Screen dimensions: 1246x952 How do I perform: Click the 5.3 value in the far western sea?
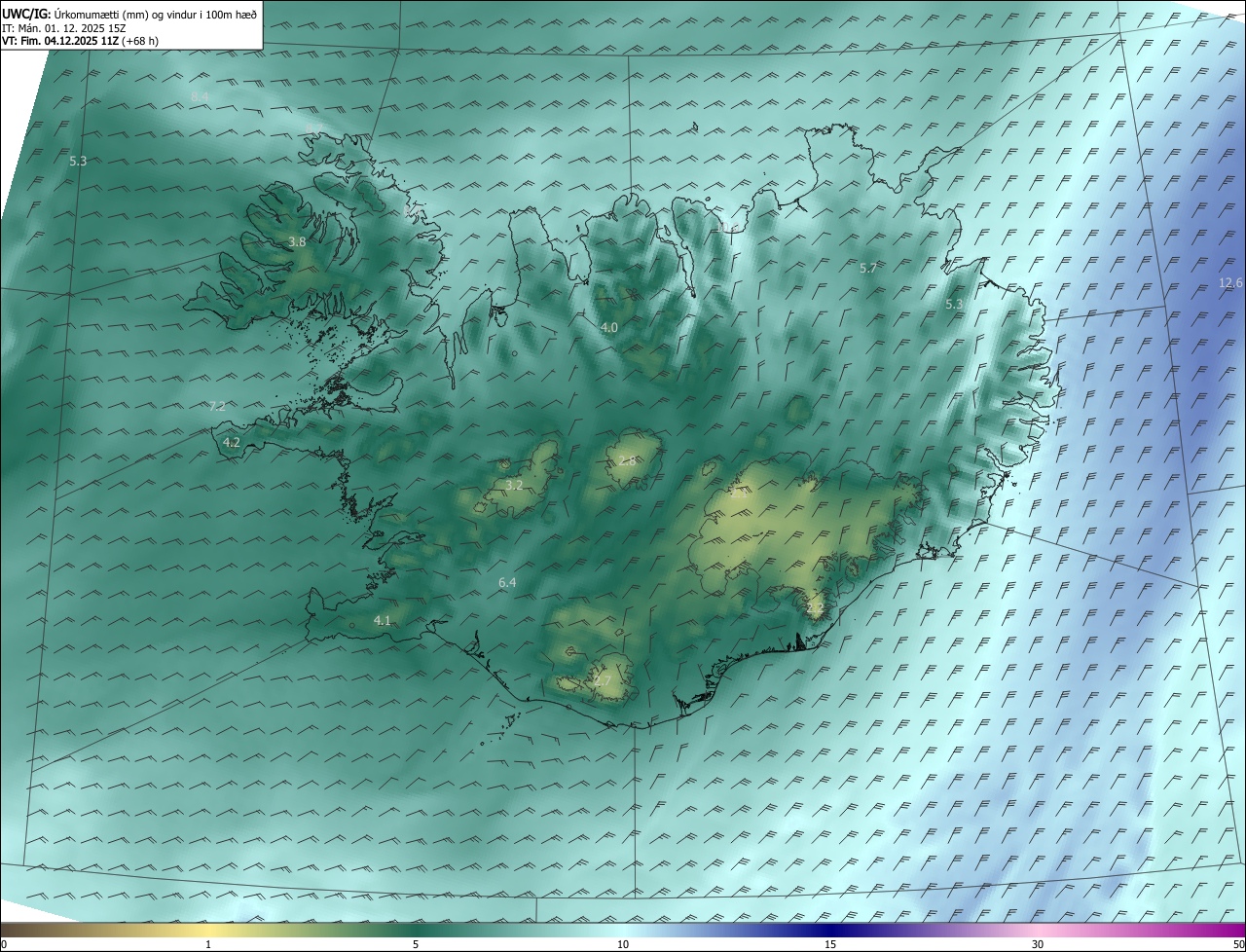point(78,161)
